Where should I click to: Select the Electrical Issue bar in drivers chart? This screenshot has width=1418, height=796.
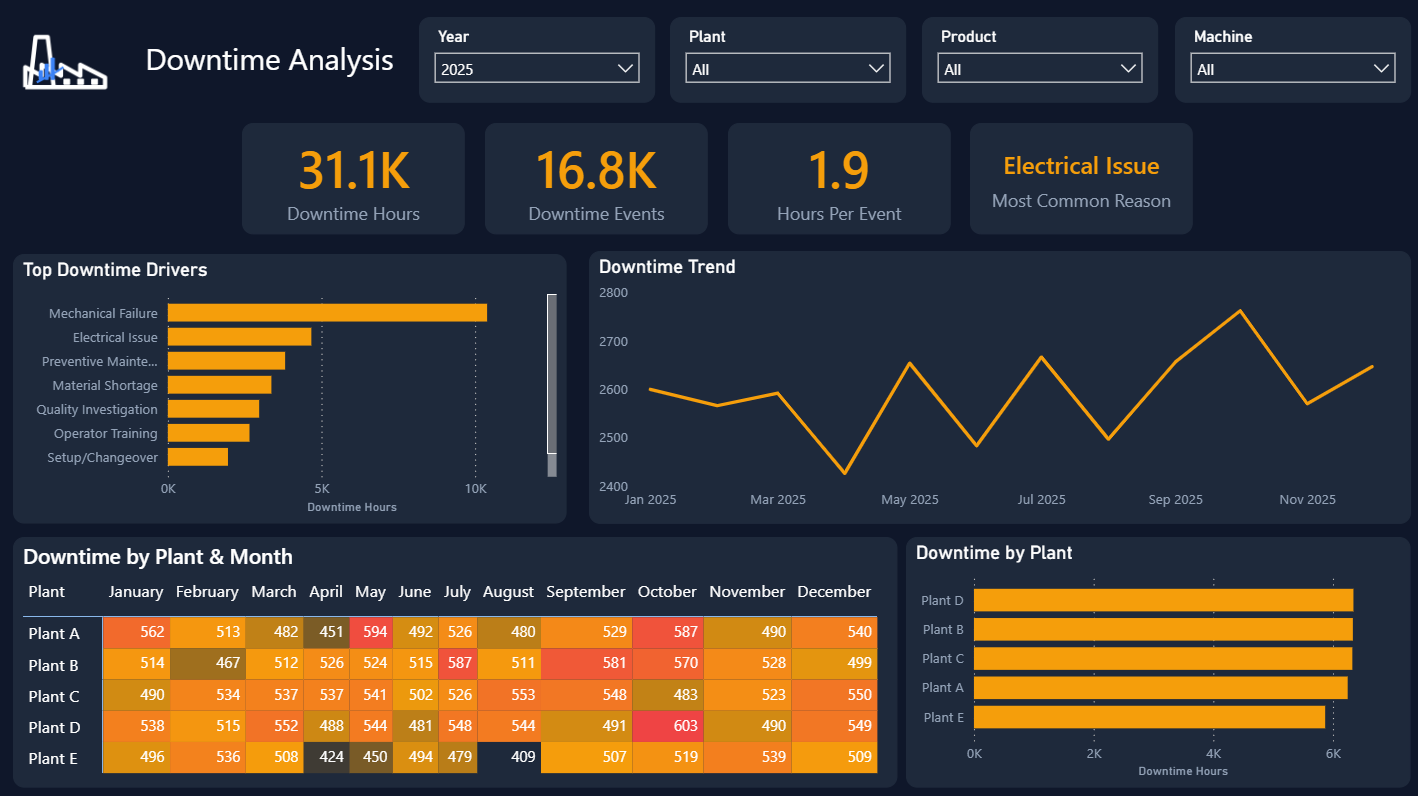pos(239,337)
